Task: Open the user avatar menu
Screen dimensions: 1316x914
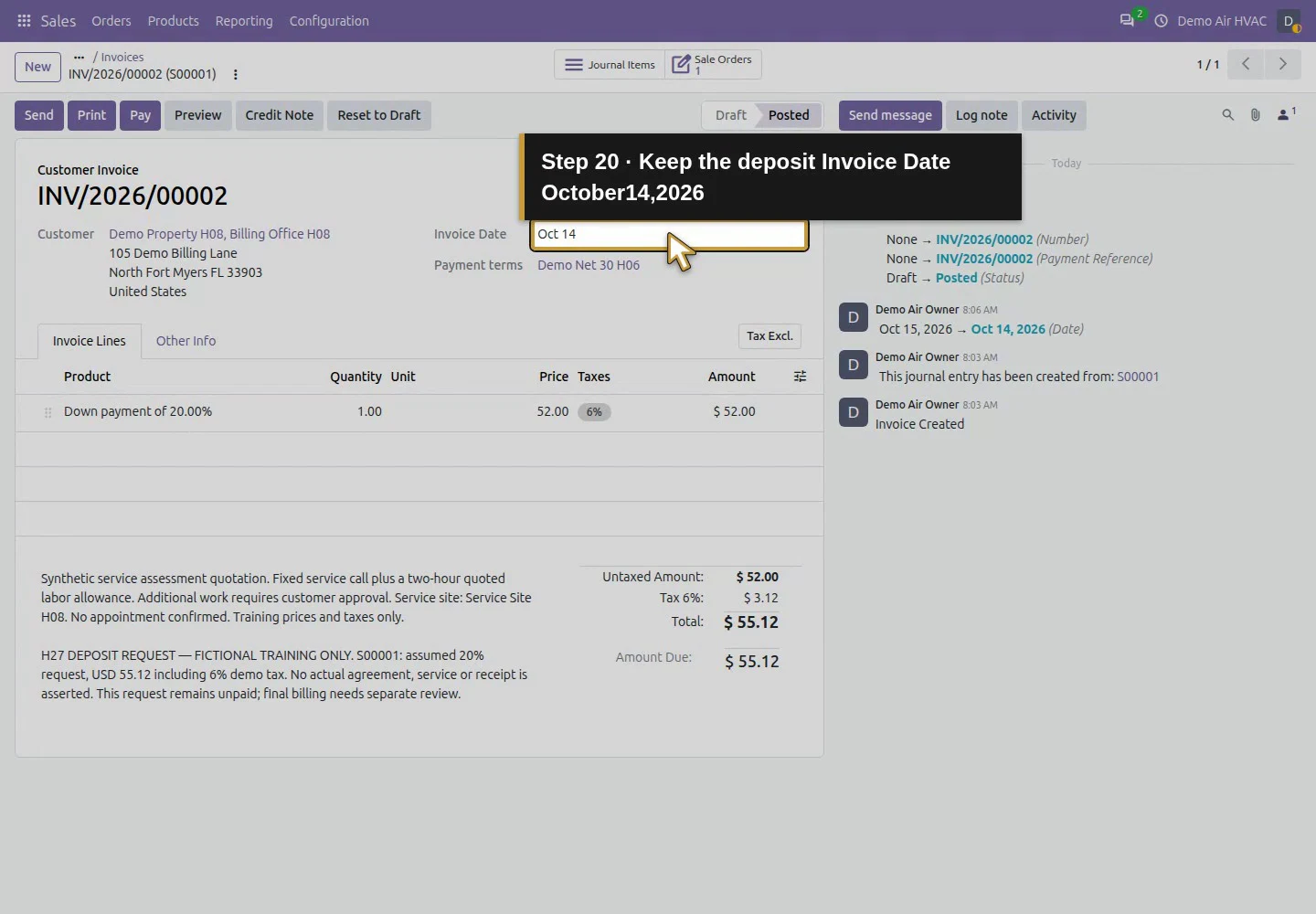Action: (x=1289, y=20)
